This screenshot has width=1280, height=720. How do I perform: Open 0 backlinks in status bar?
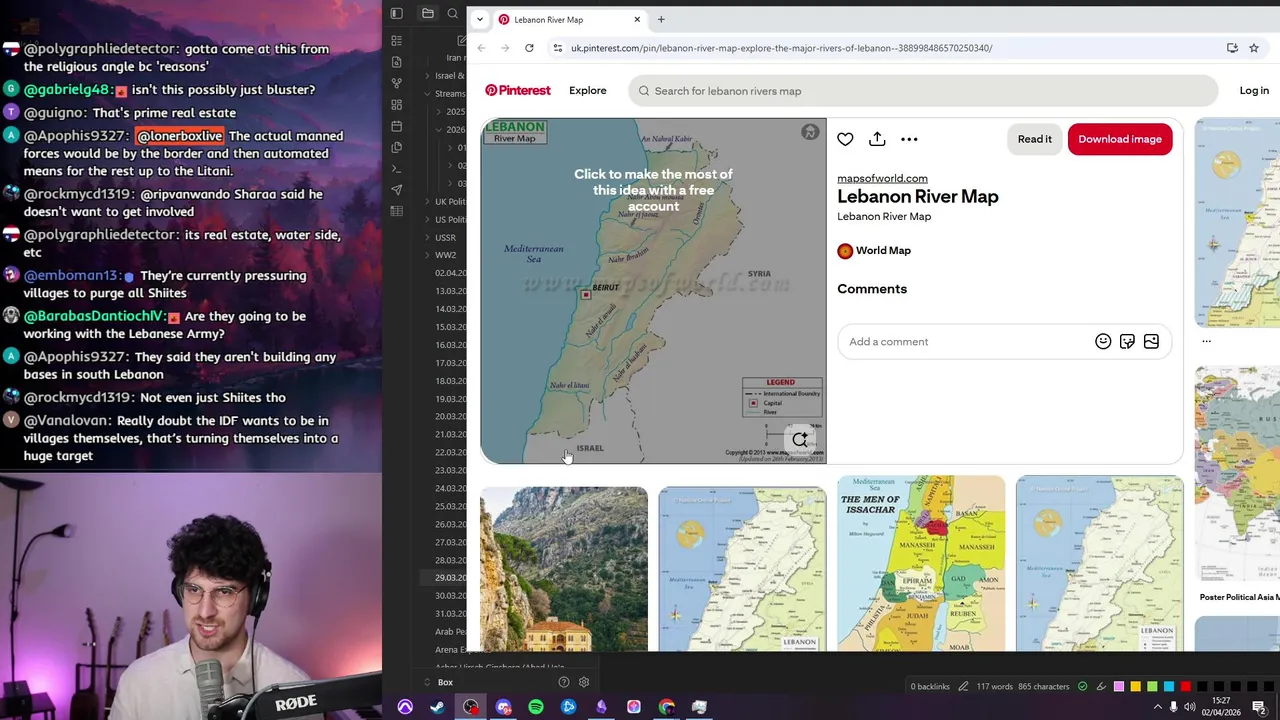click(x=930, y=687)
